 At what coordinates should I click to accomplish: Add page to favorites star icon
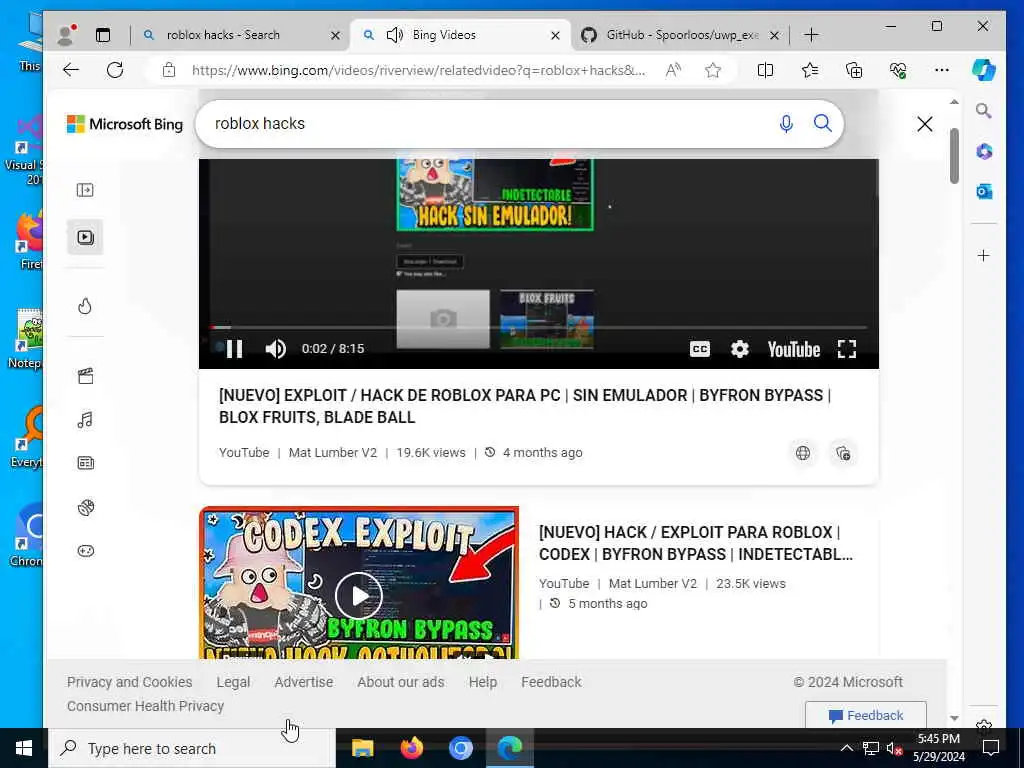713,70
